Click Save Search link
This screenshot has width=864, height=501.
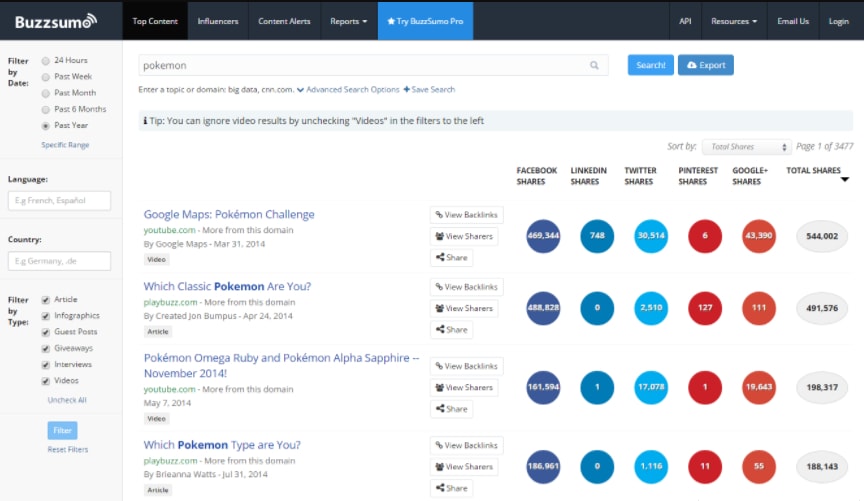(x=429, y=89)
